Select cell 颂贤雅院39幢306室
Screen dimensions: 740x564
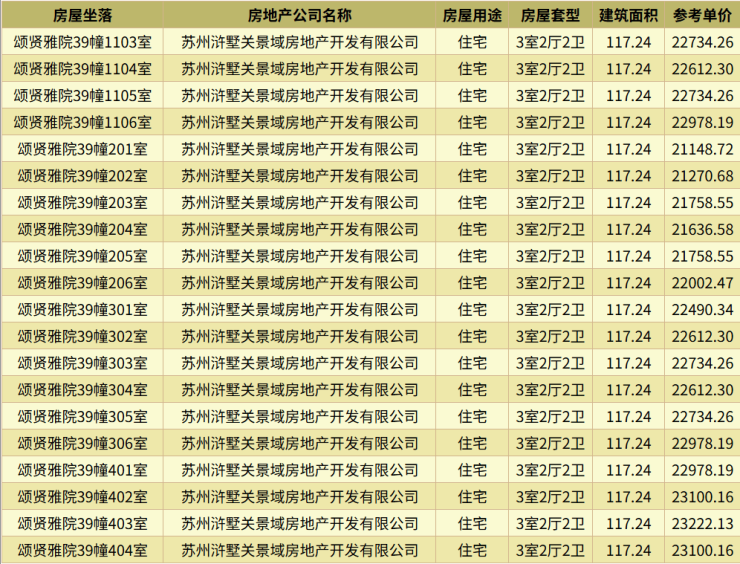click(x=83, y=444)
